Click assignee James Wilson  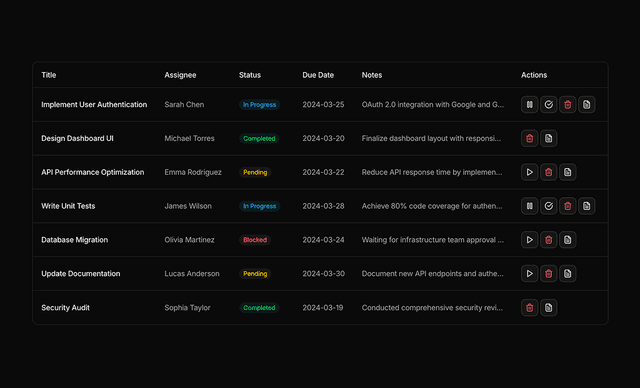[188, 206]
